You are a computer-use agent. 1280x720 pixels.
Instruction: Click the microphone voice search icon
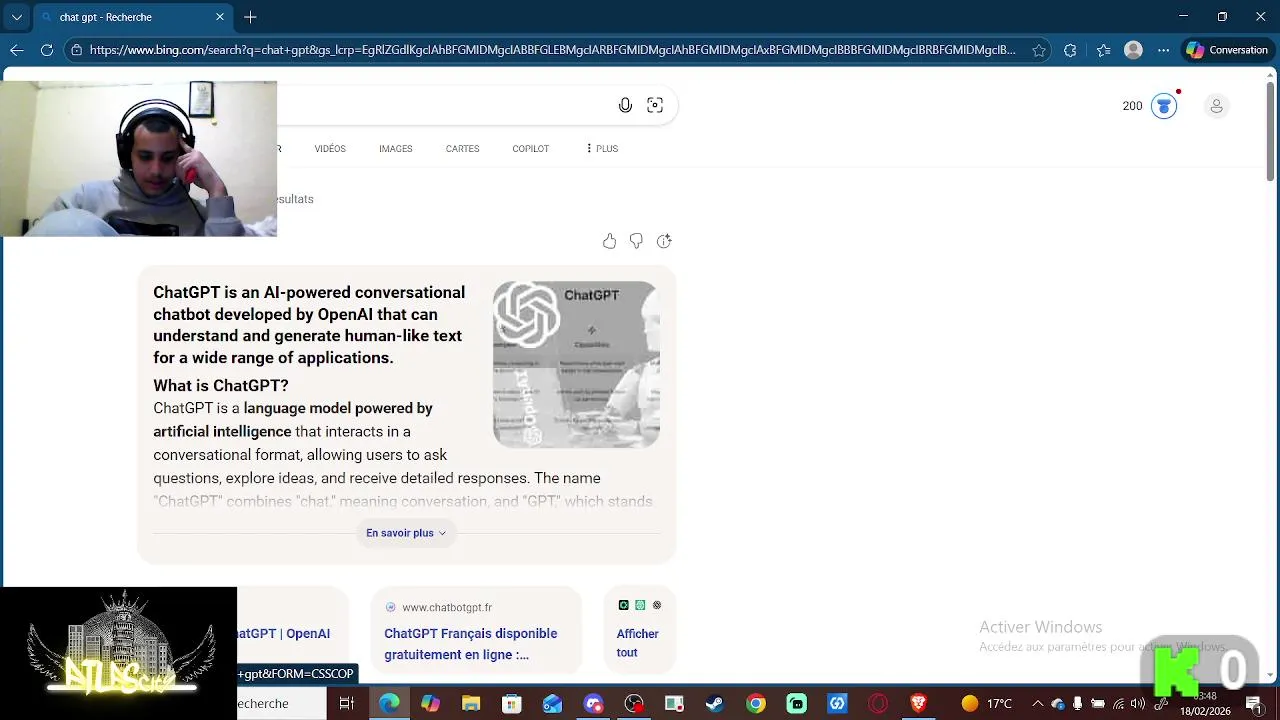click(625, 105)
